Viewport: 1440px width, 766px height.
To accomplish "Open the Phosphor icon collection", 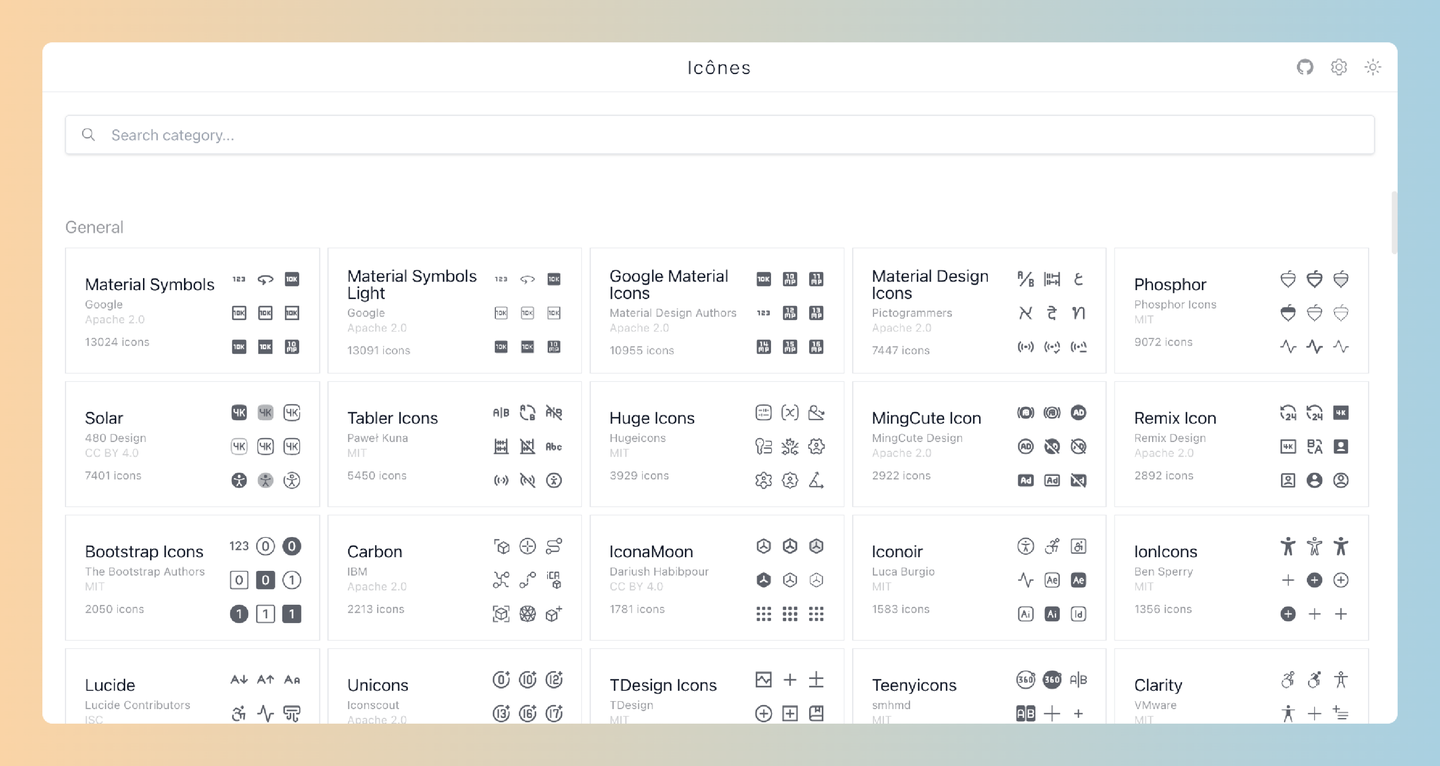I will pos(1241,311).
